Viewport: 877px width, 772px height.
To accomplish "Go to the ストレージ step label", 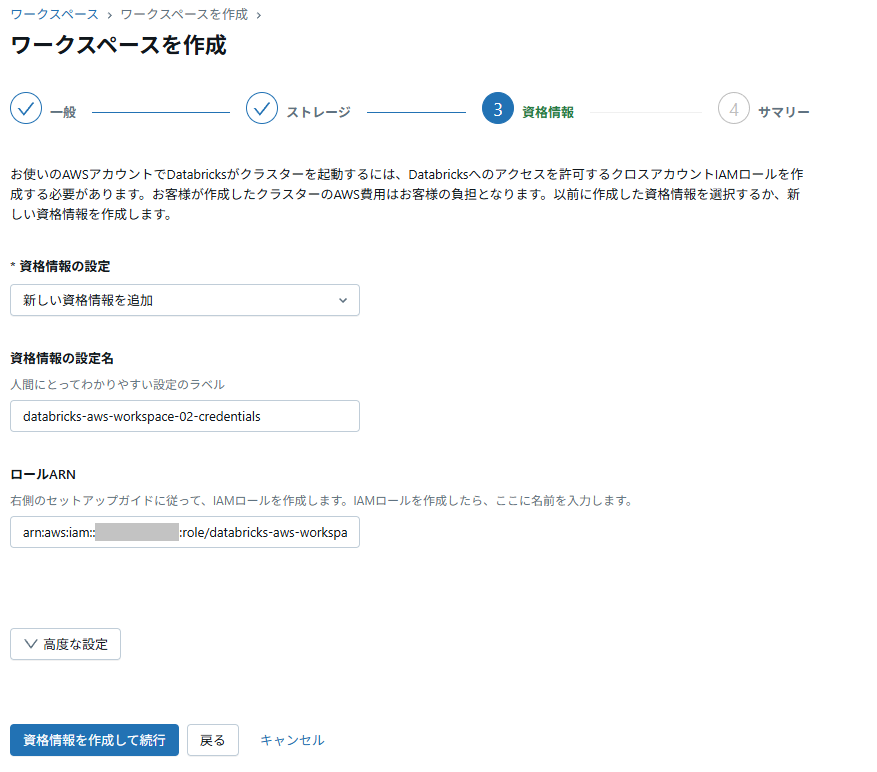I will [x=318, y=112].
